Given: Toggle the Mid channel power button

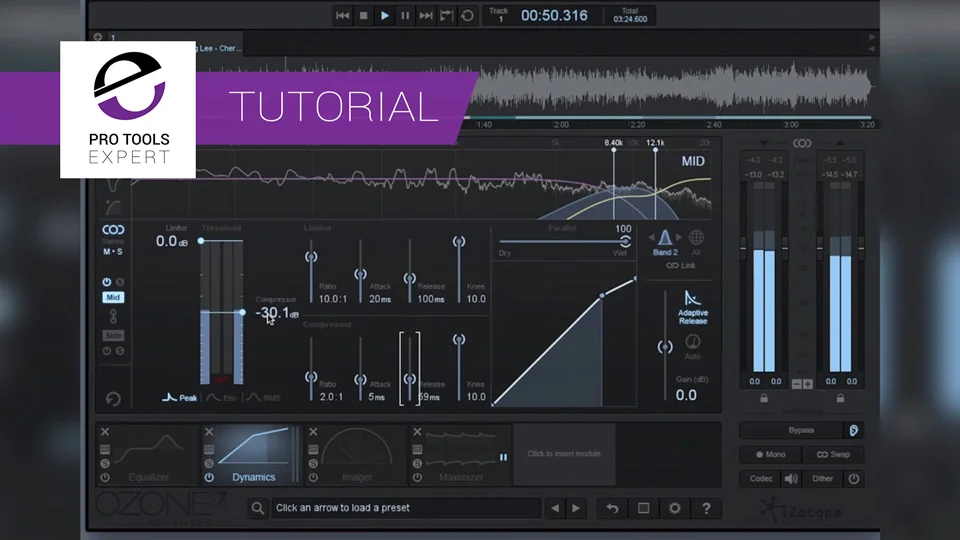Looking at the screenshot, I should click(x=107, y=282).
